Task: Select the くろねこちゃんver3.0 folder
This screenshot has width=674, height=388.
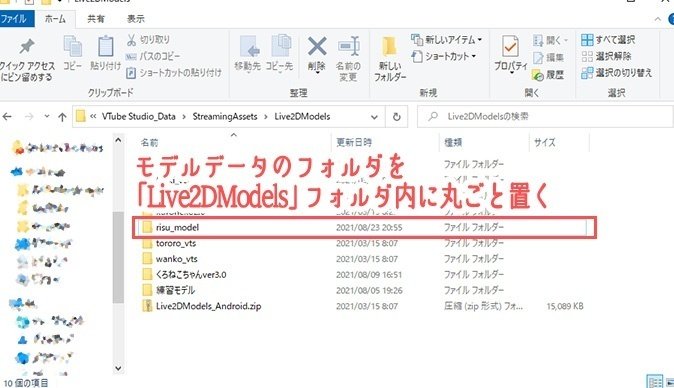Action: [191, 275]
